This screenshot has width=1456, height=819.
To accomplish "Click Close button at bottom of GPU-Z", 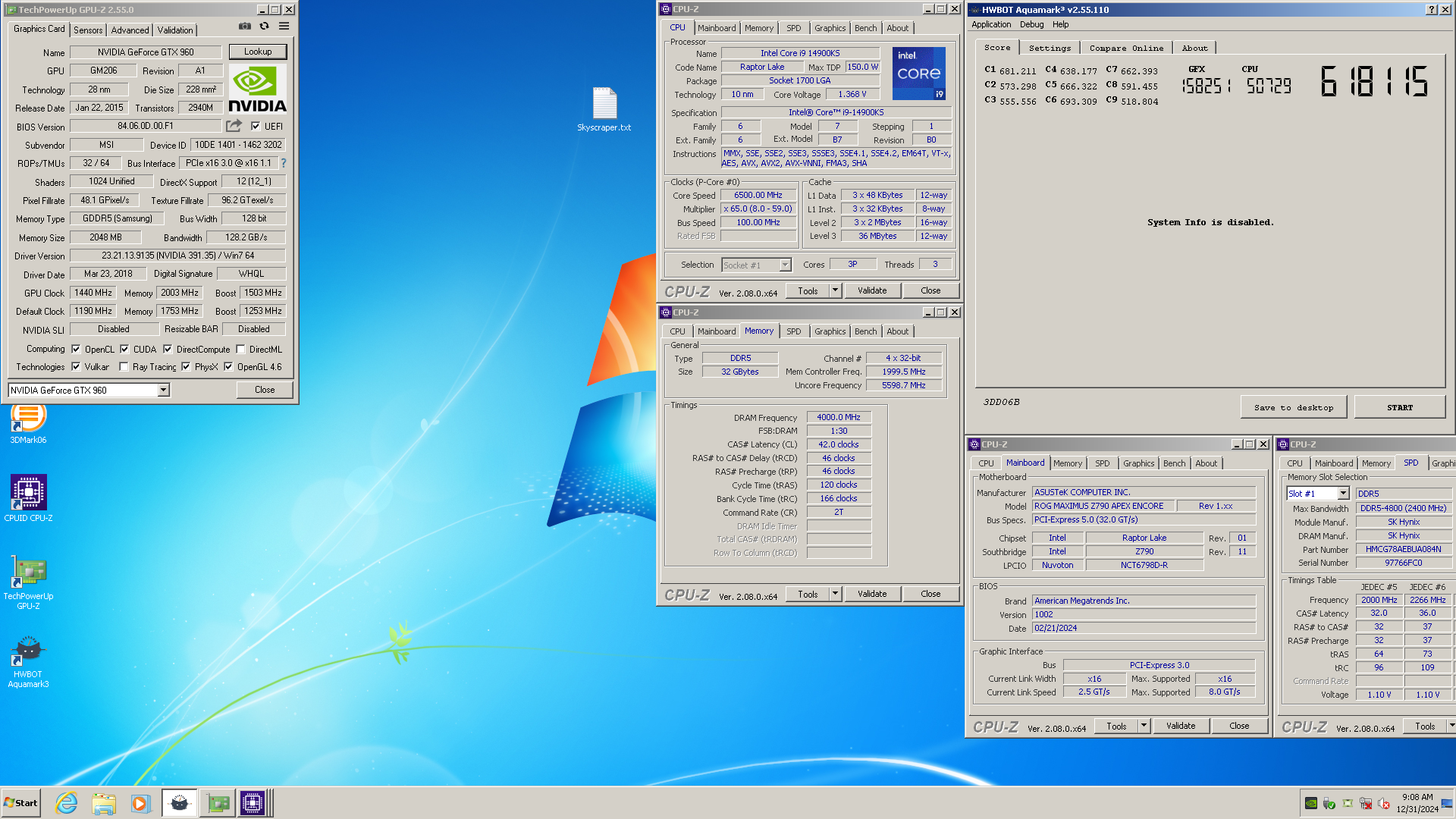I will pos(265,390).
